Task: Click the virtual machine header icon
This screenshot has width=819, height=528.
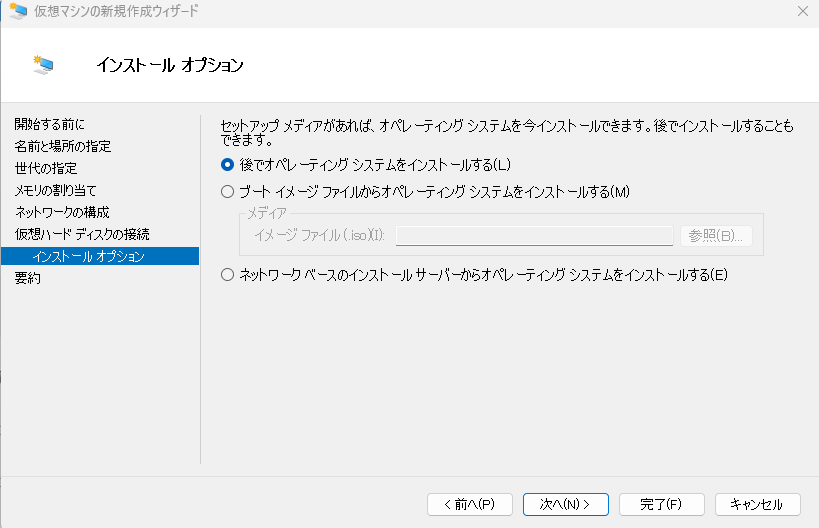Action: pos(43,65)
